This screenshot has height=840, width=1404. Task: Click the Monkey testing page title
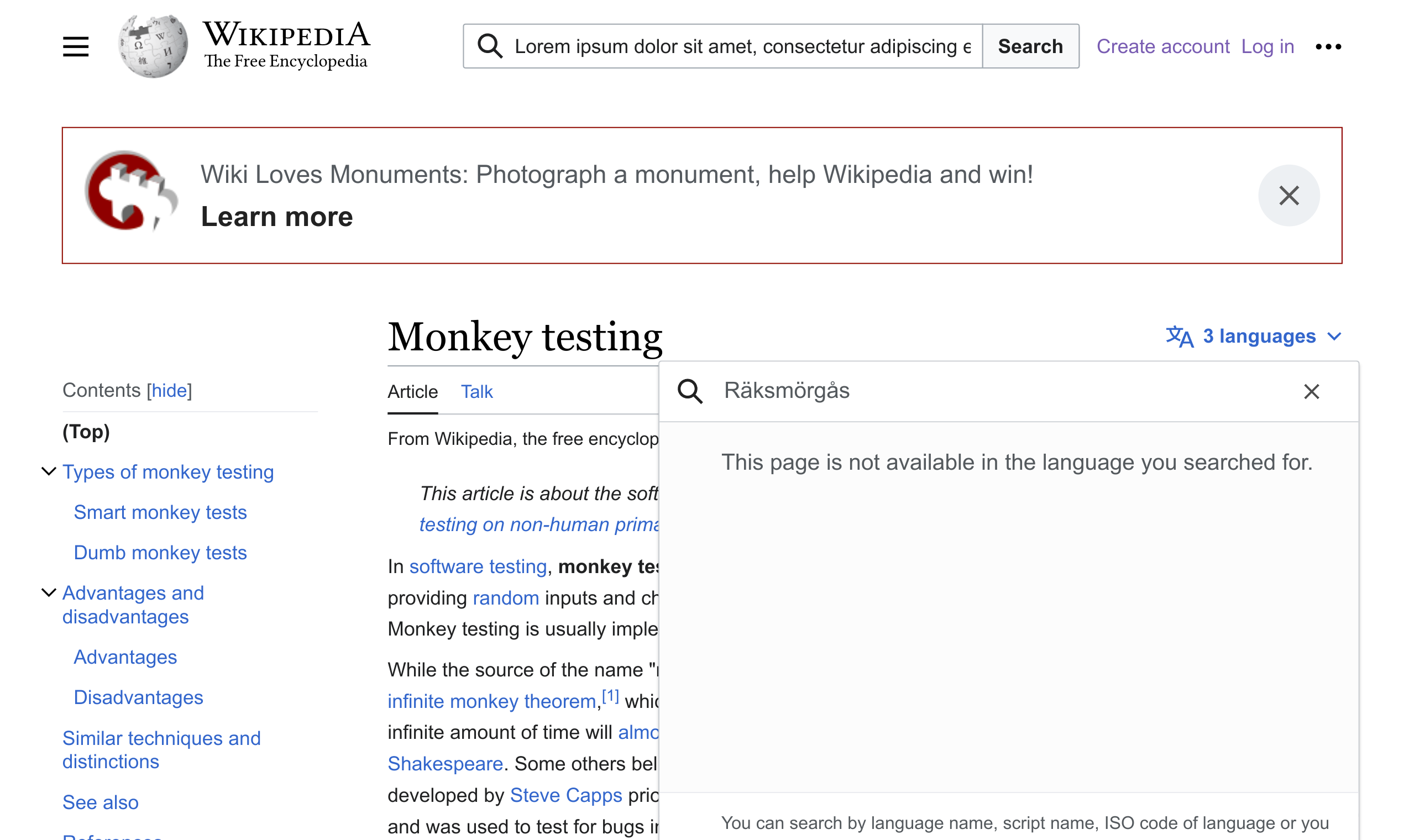pyautogui.click(x=525, y=337)
